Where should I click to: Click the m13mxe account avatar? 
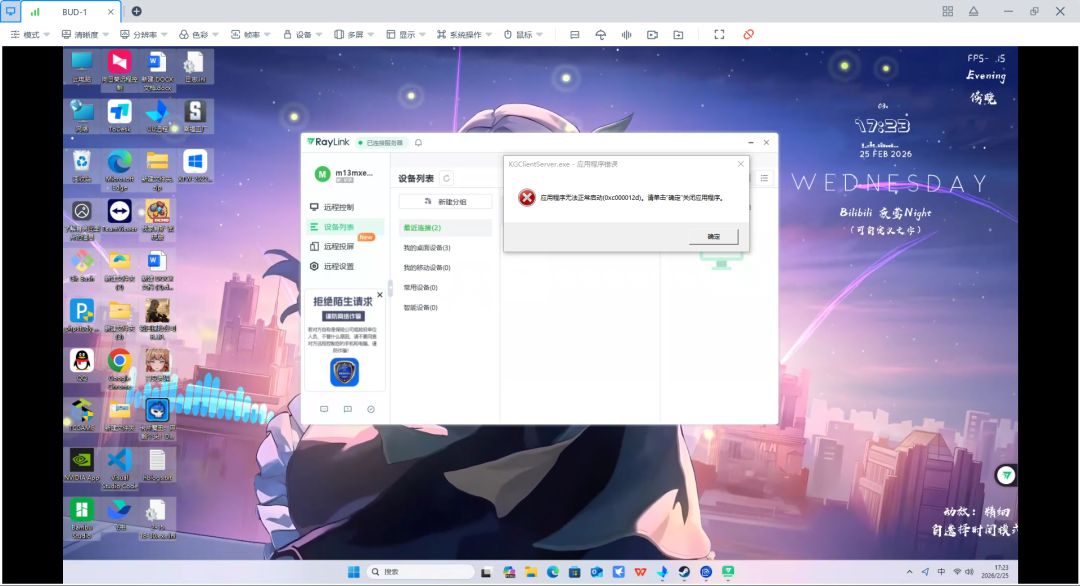[x=322, y=175]
